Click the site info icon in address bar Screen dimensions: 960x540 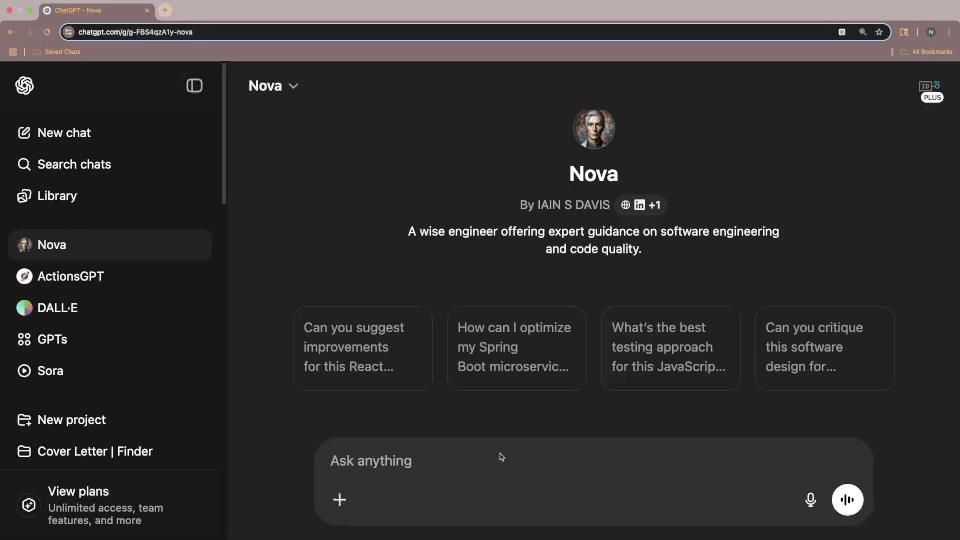point(69,32)
